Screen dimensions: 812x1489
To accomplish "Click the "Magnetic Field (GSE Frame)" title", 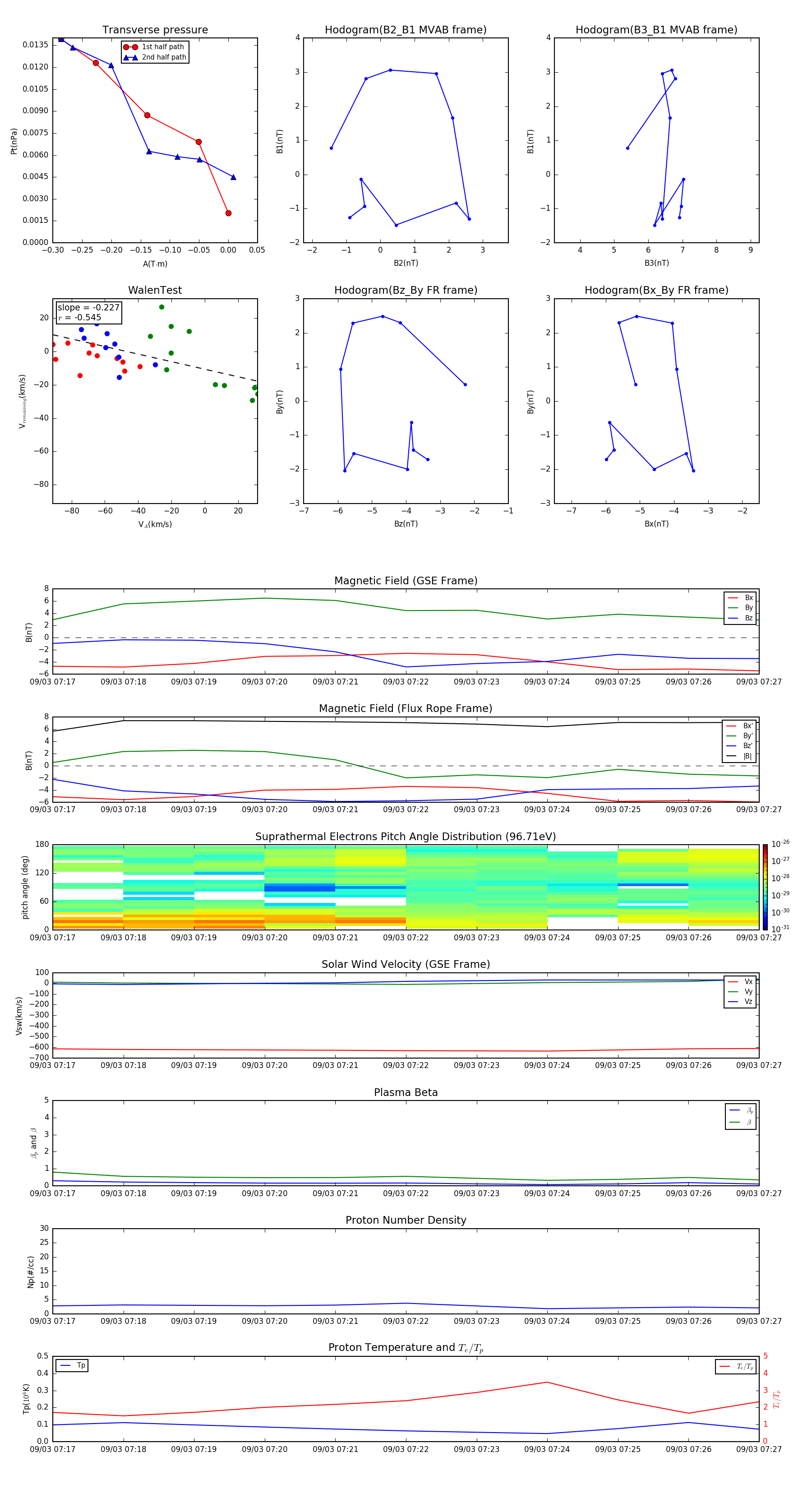I will coord(406,581).
